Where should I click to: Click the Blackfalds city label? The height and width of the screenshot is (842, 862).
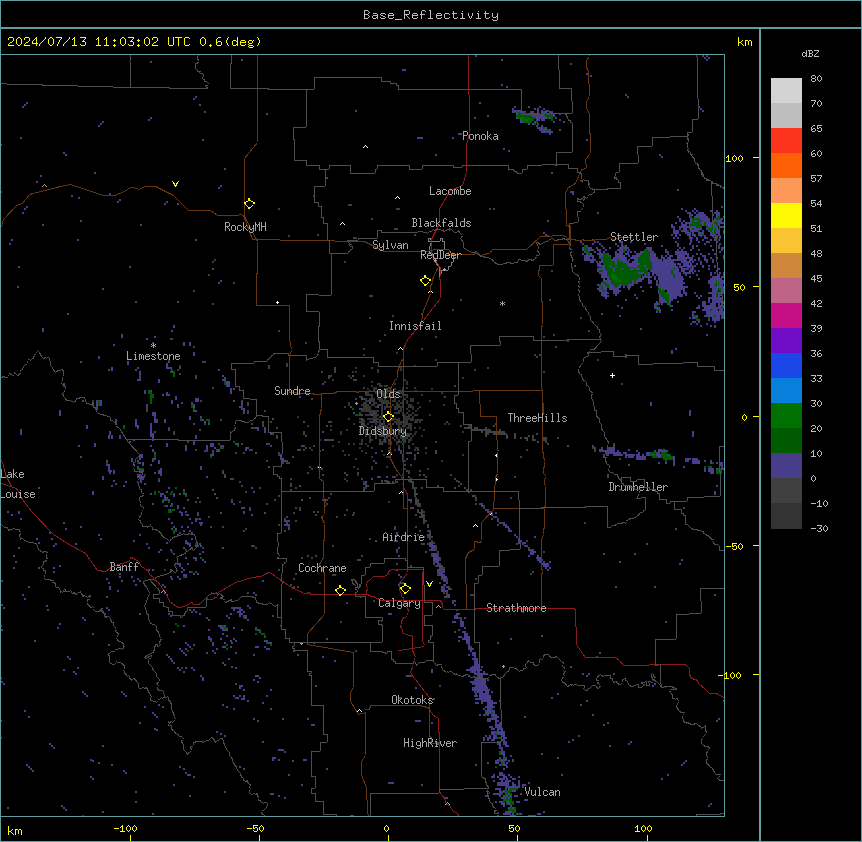click(x=441, y=223)
